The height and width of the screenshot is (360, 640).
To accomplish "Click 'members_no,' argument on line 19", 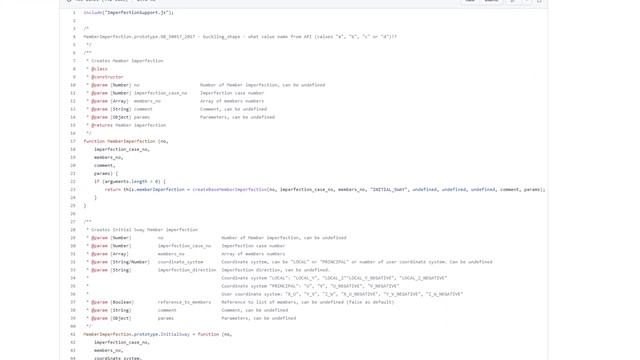I will click(109, 158).
